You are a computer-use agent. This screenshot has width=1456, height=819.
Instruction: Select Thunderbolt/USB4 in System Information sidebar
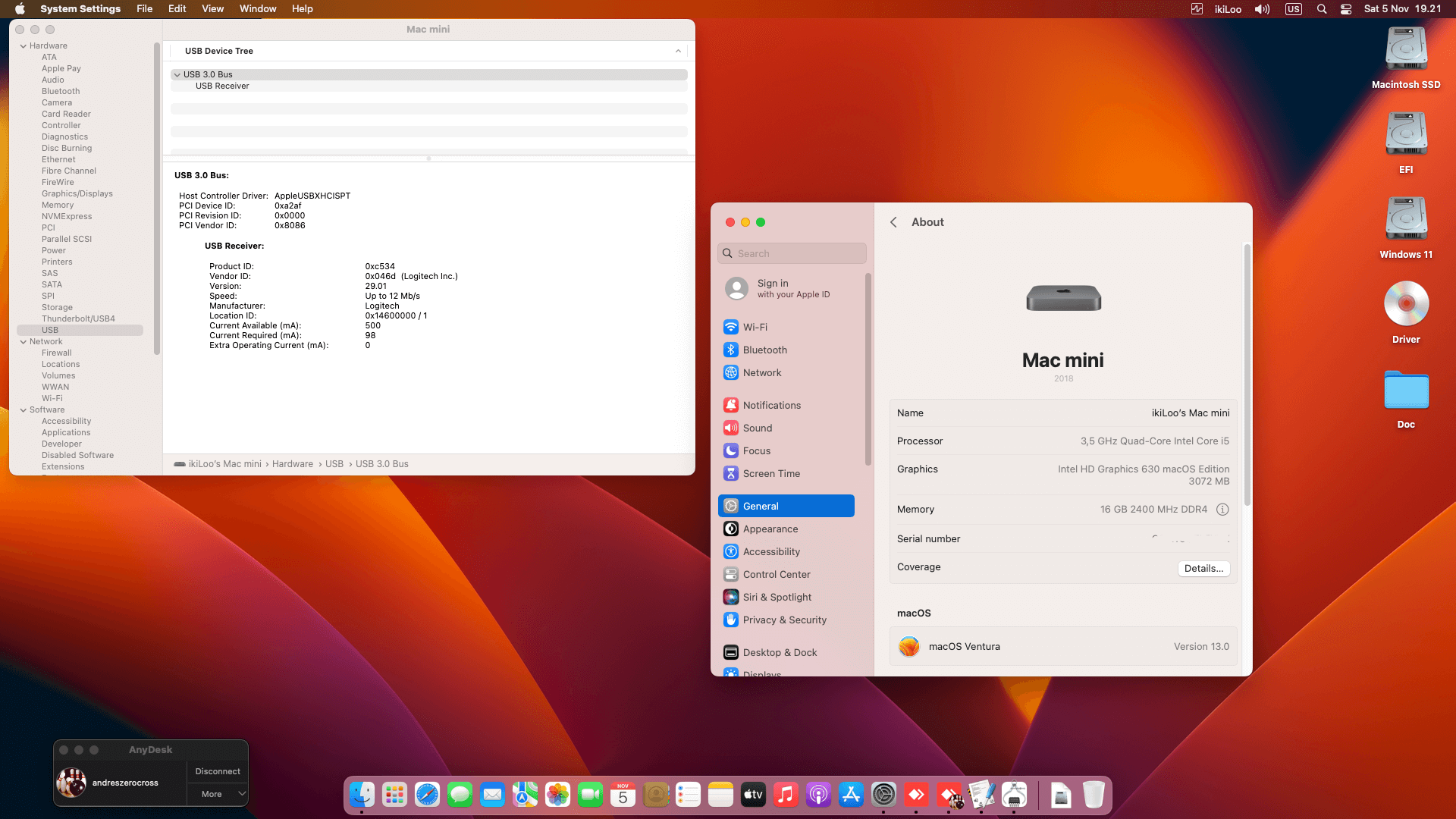click(78, 319)
